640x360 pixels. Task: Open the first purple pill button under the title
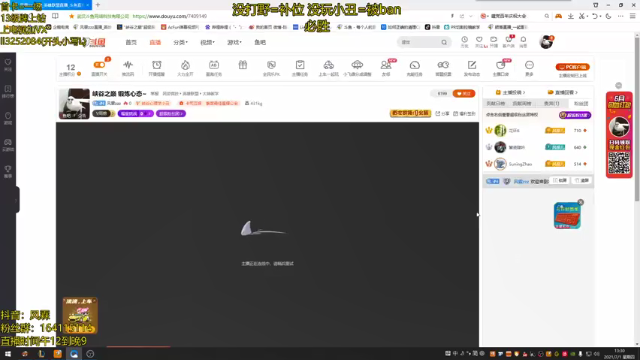(x=136, y=113)
